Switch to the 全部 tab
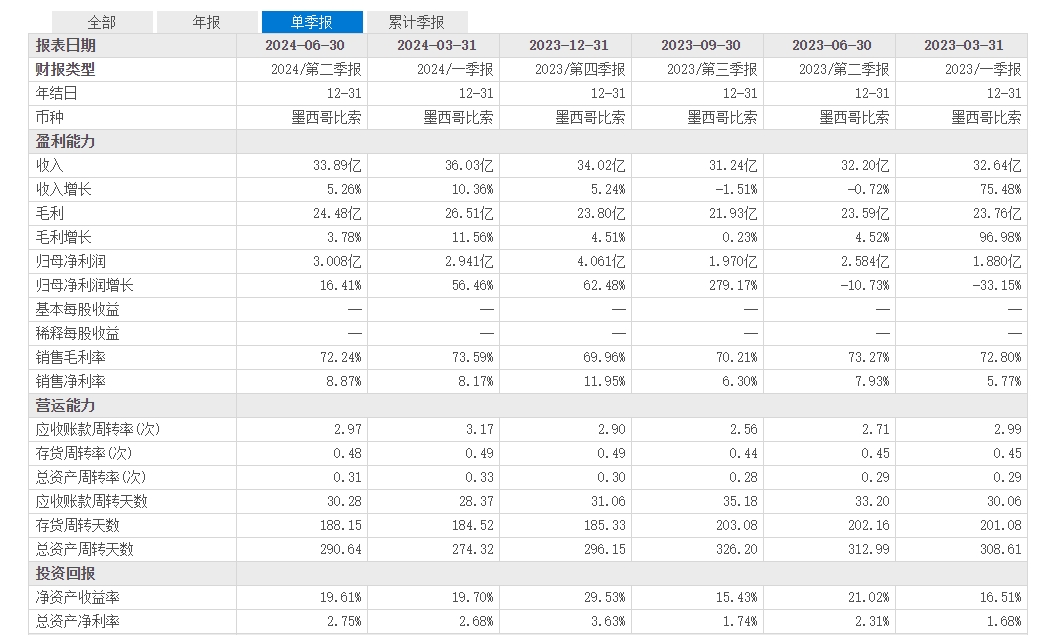 (x=102, y=22)
